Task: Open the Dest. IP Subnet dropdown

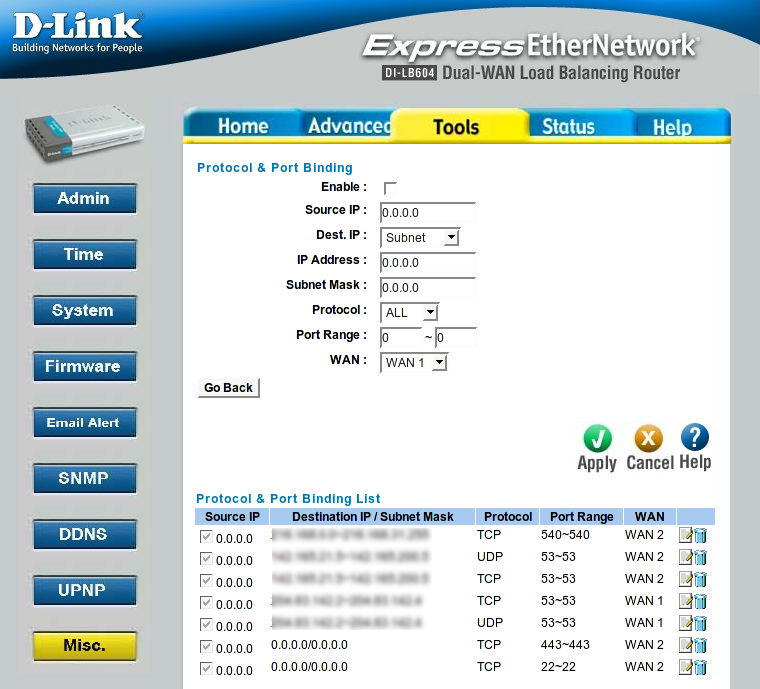Action: click(x=420, y=237)
